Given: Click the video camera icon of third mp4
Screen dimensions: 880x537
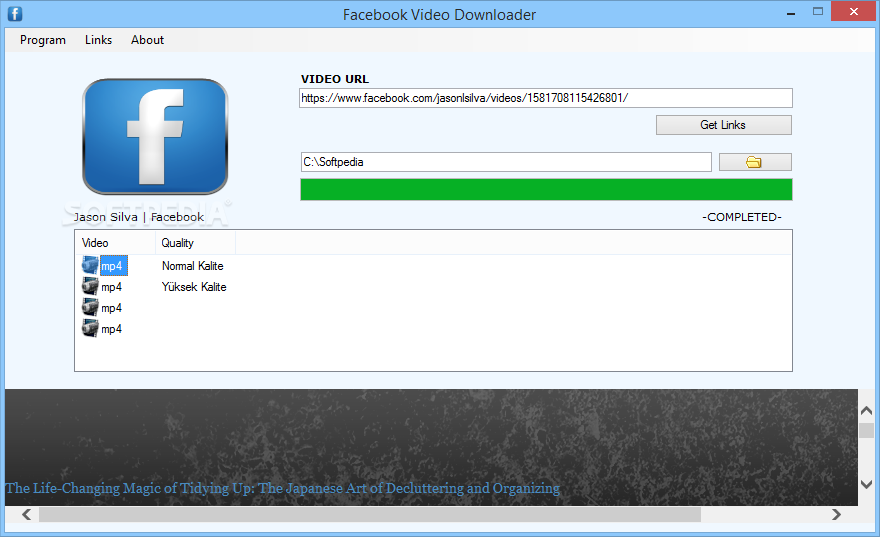Looking at the screenshot, I should [x=90, y=307].
